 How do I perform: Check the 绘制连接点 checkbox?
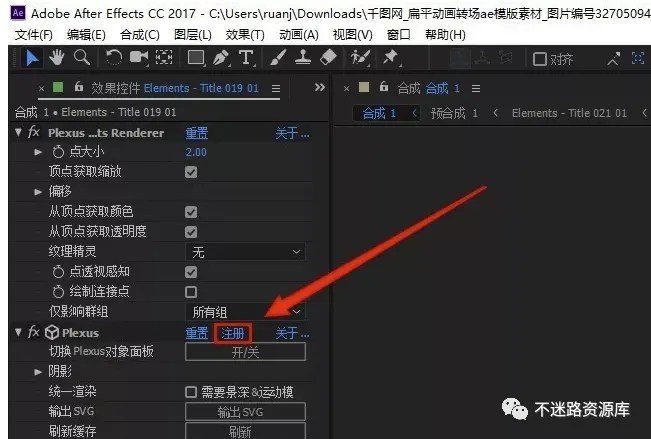[191, 292]
